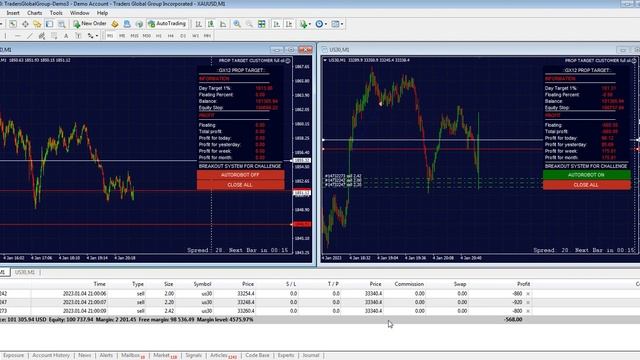Switch chart to M1 timeframe
This screenshot has width=640, height=360.
(x=110, y=36)
